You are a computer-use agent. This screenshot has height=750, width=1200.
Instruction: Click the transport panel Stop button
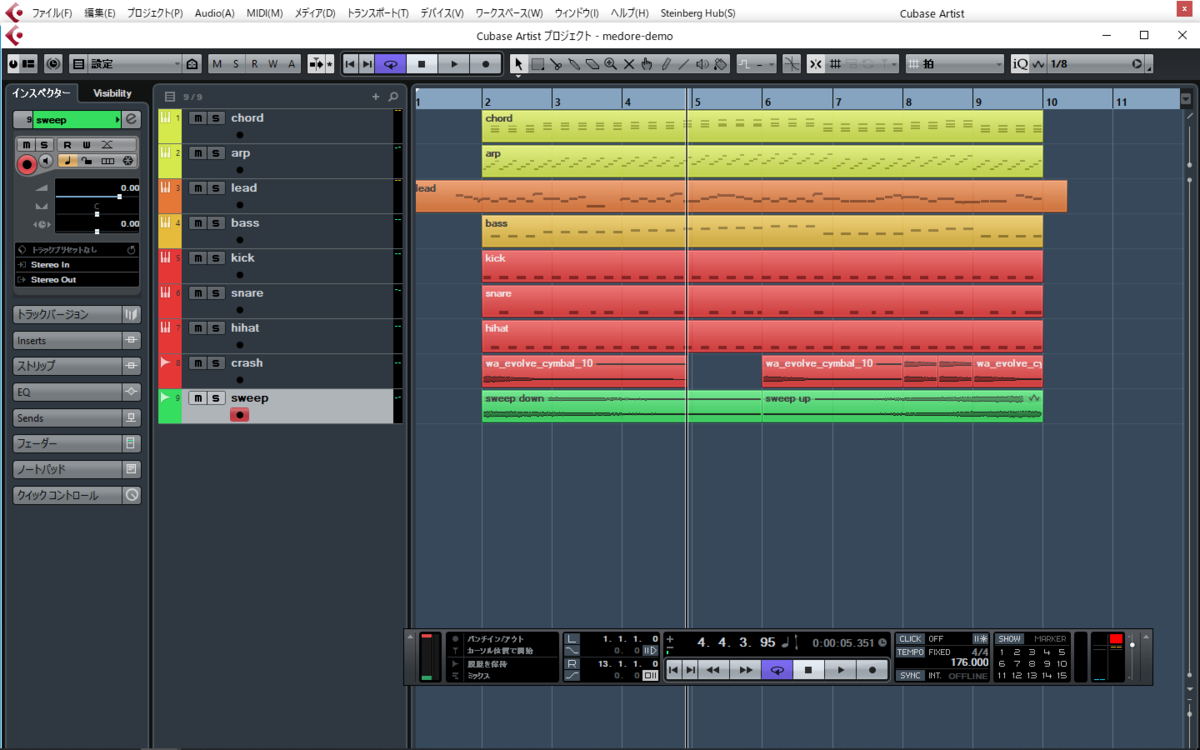pos(809,670)
